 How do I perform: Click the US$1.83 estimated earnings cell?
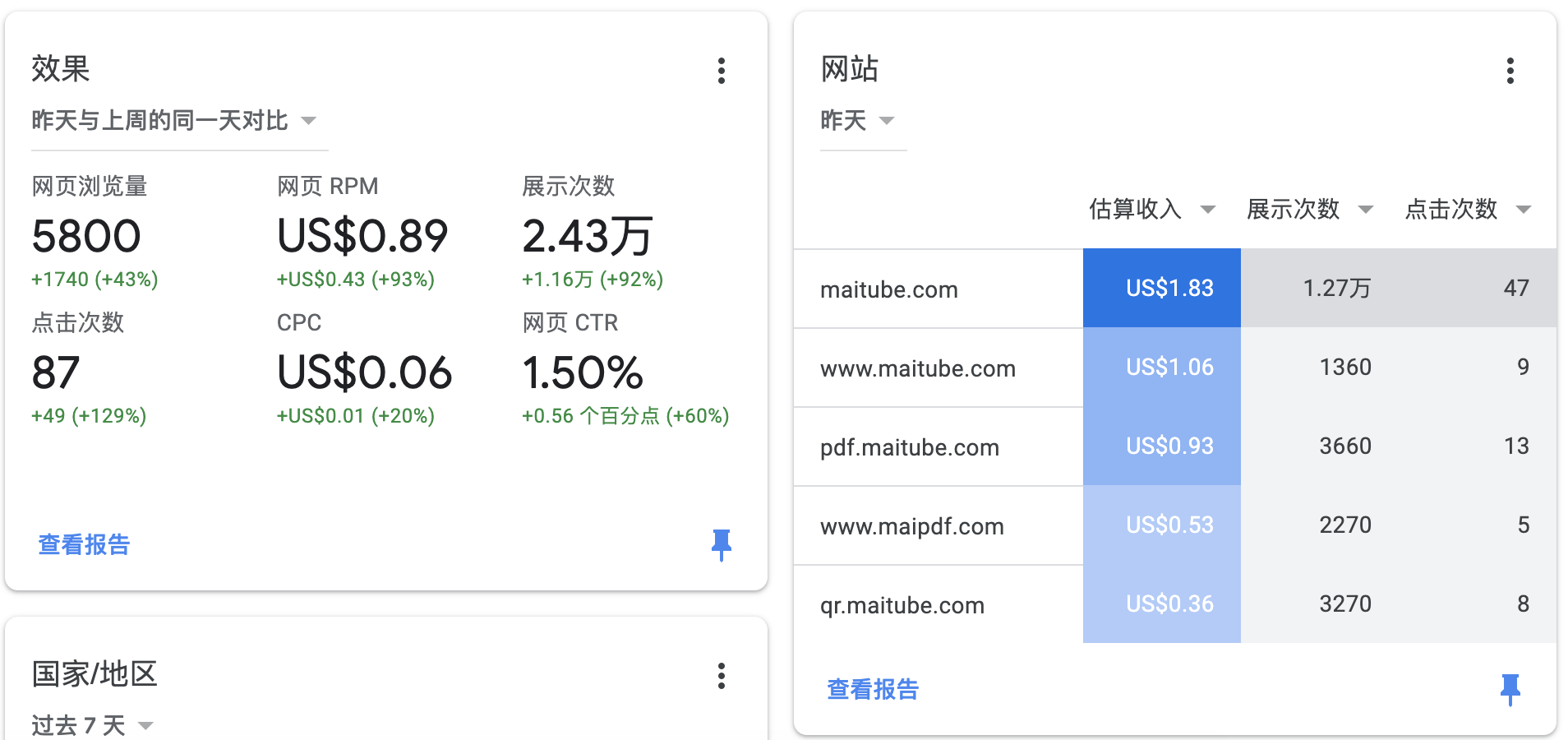point(1162,288)
